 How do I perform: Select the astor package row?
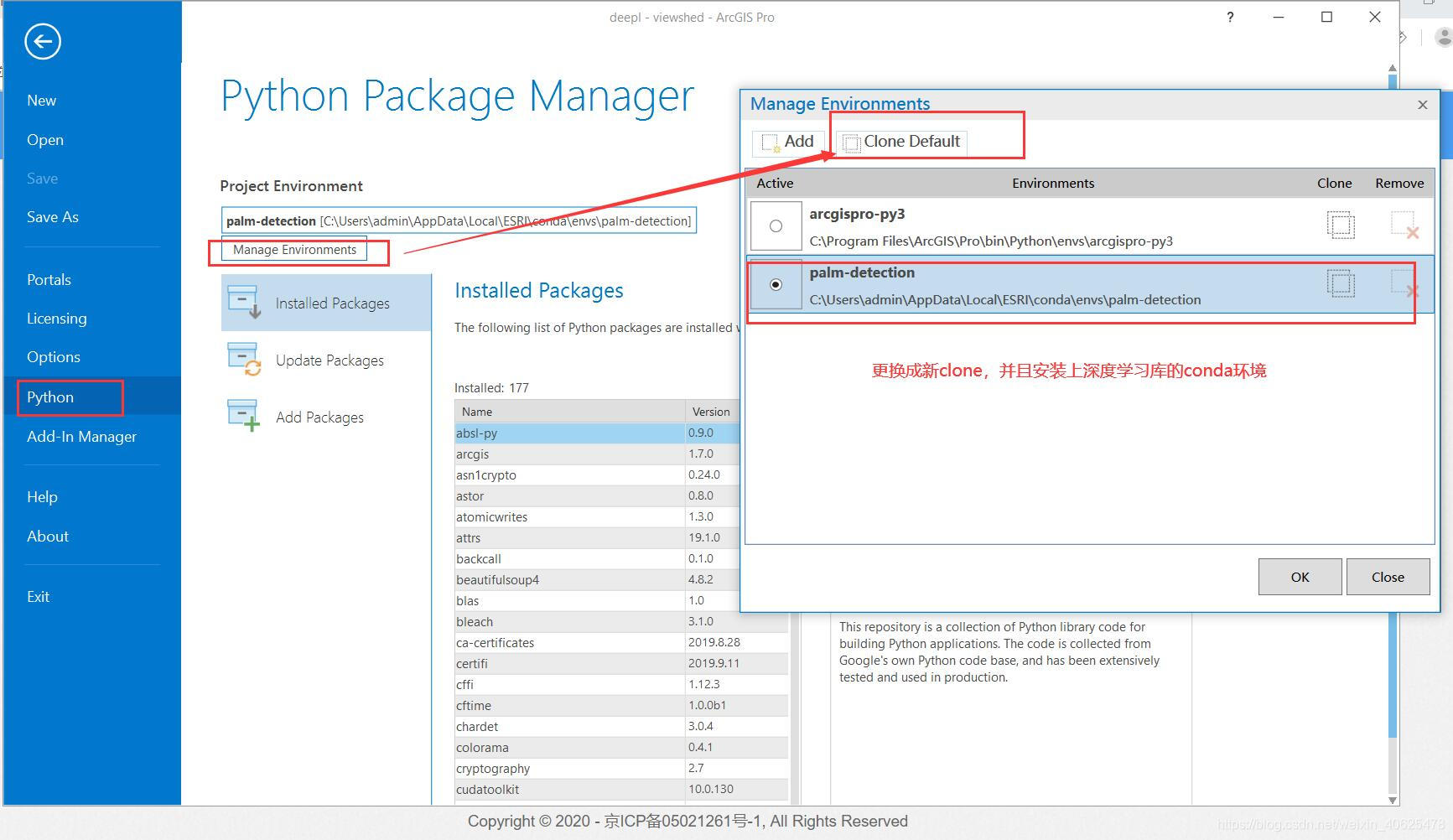[x=597, y=496]
